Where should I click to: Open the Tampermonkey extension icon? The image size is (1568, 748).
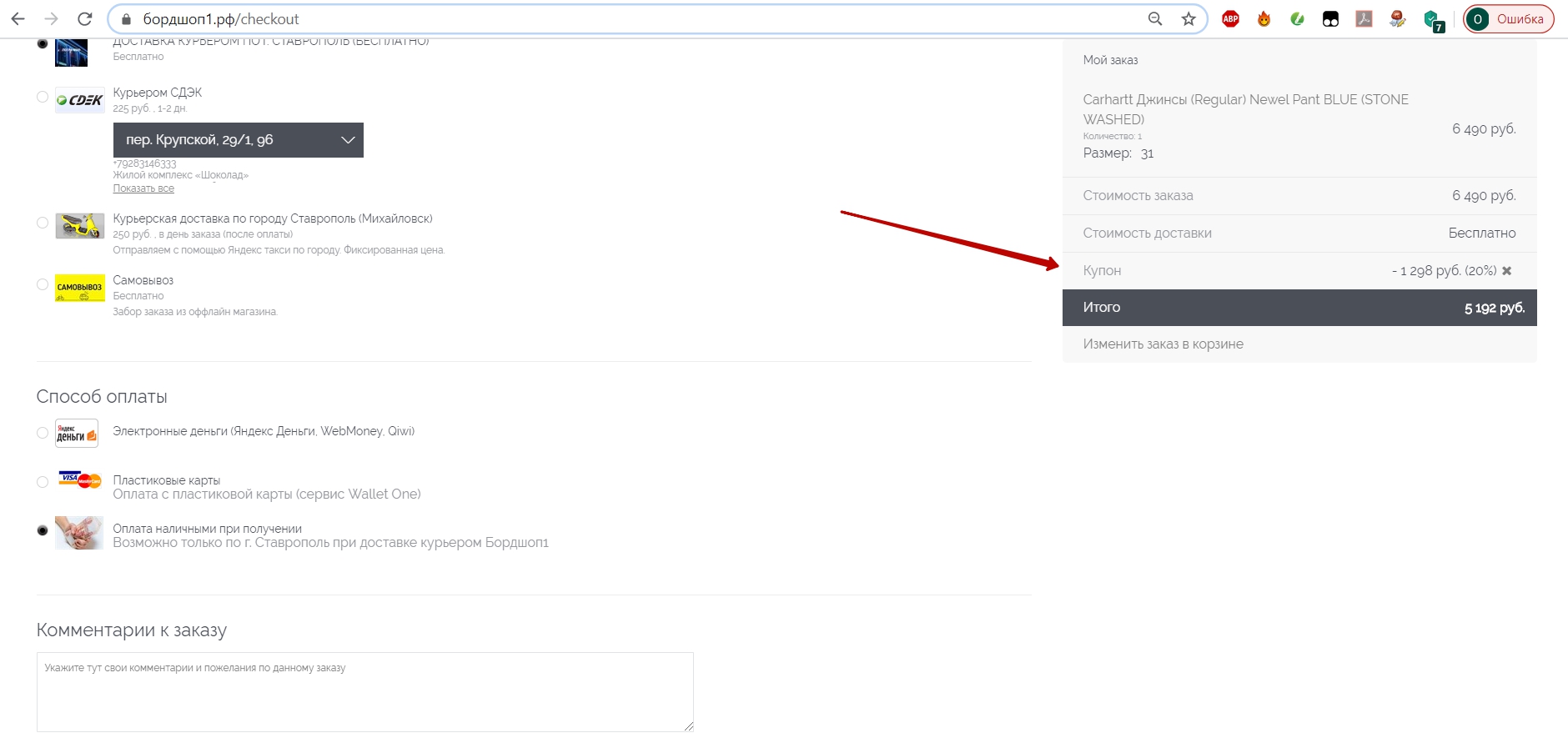click(x=1330, y=19)
